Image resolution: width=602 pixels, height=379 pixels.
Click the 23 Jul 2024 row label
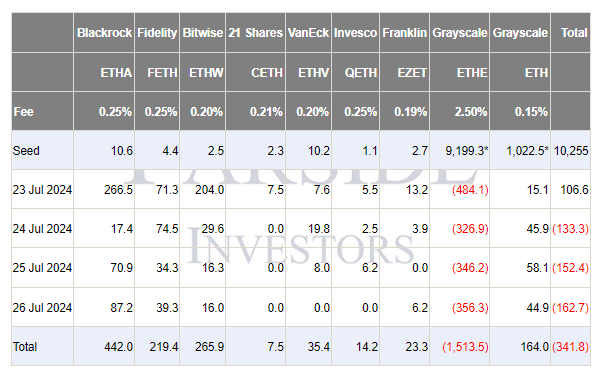42,189
